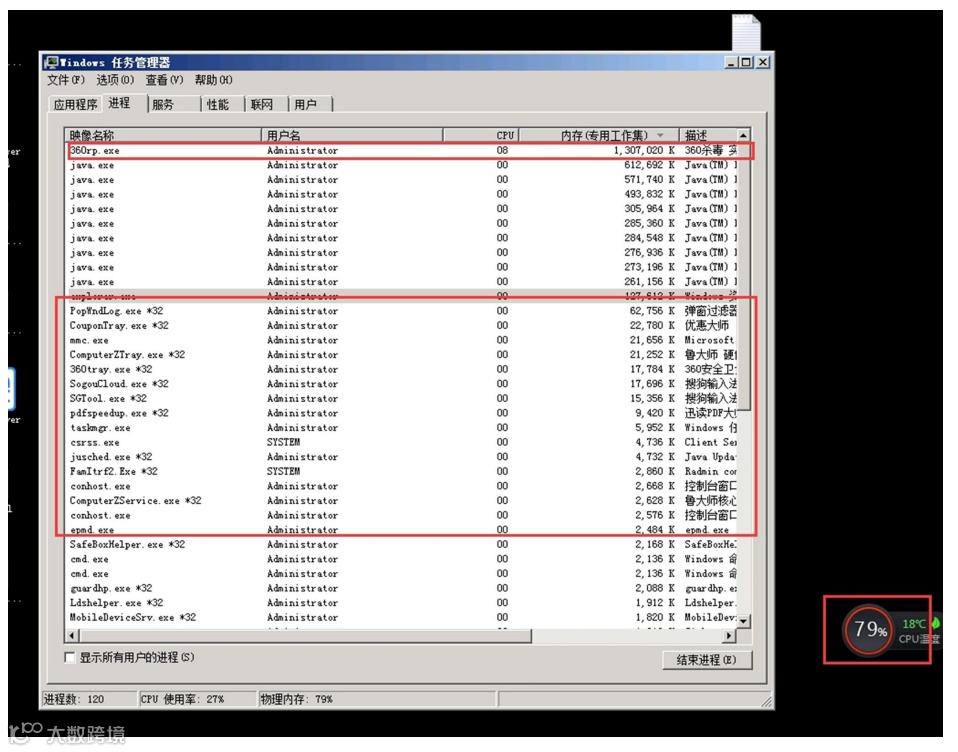The image size is (958, 752).
Task: Select the PopWndLog.exe *32 process
Action: point(401,311)
